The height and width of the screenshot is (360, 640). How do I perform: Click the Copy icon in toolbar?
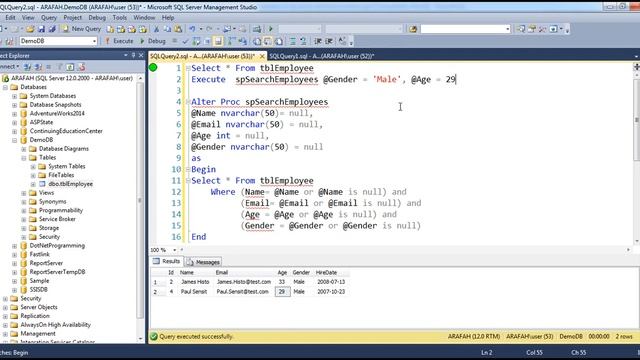click(x=167, y=29)
